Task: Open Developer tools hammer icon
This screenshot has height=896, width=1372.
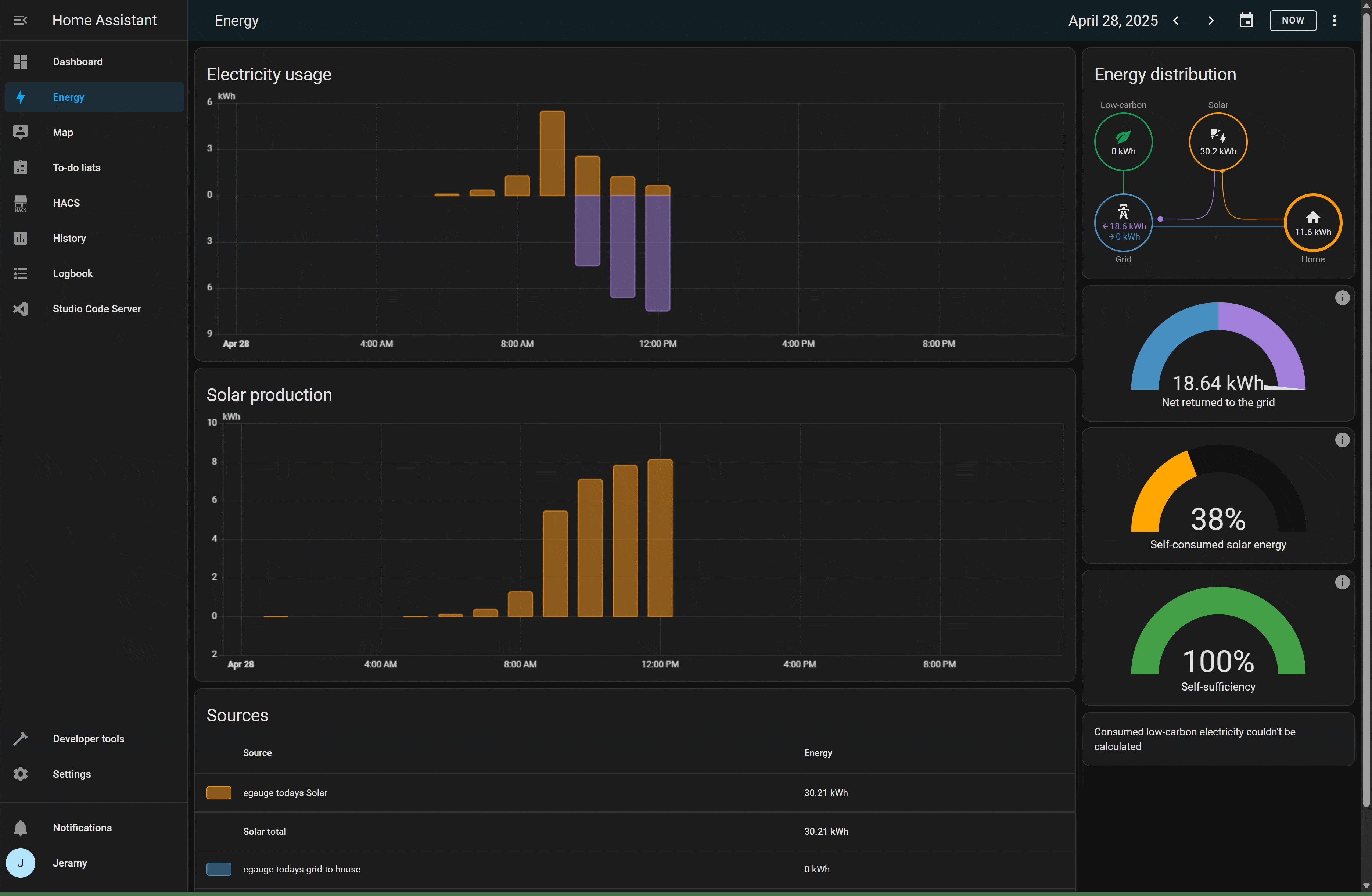Action: 21,739
